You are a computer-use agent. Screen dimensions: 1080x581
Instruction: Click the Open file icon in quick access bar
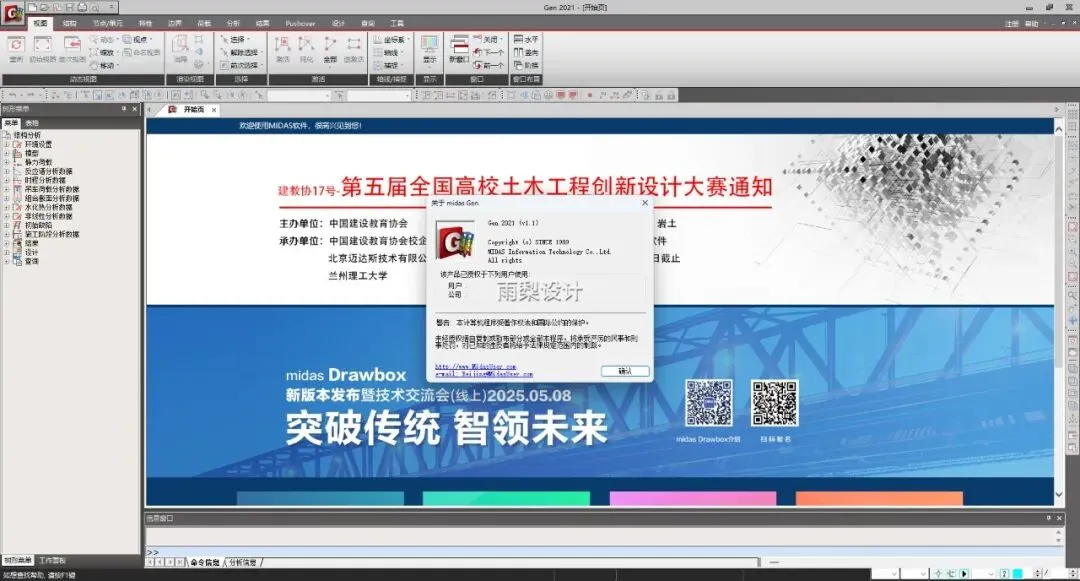click(x=45, y=7)
